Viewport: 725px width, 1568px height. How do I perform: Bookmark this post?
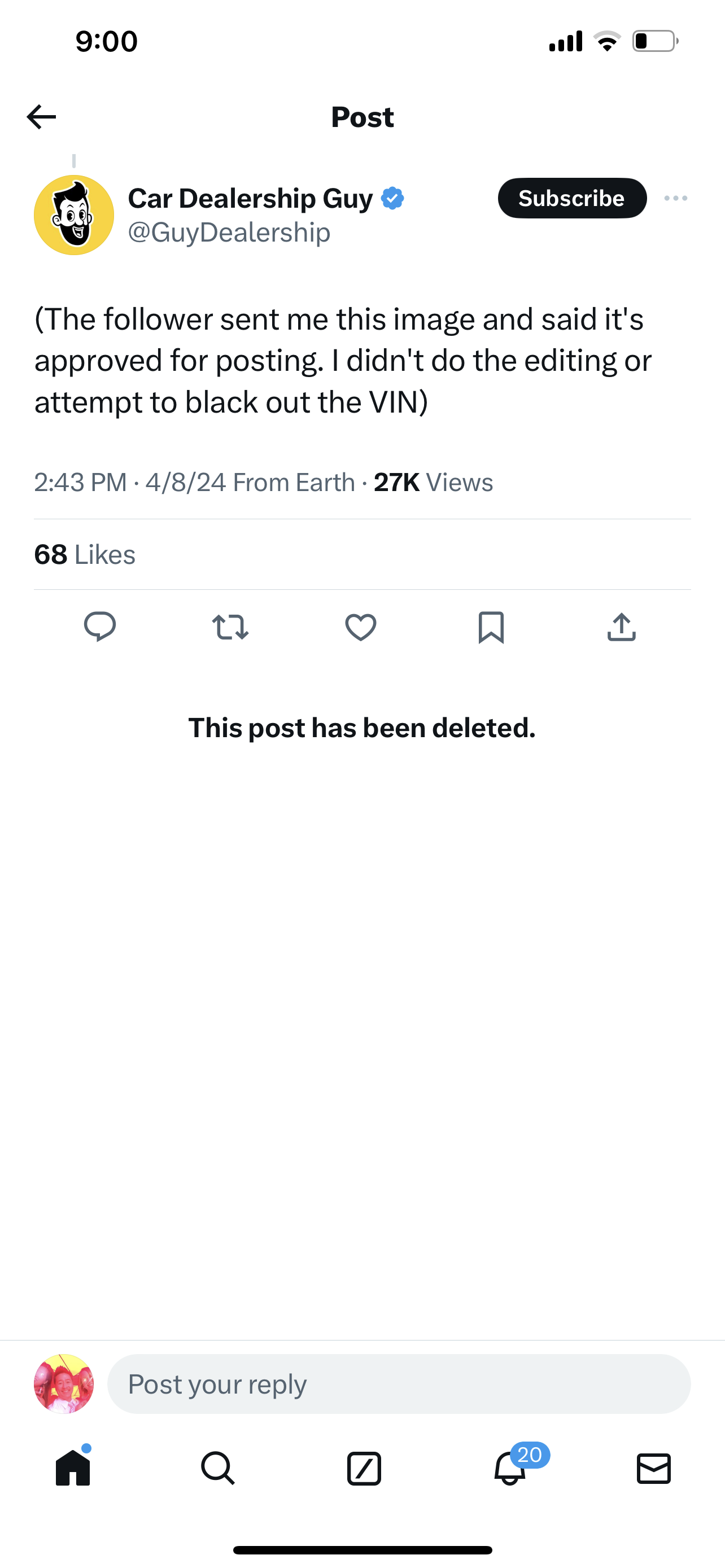coord(491,627)
